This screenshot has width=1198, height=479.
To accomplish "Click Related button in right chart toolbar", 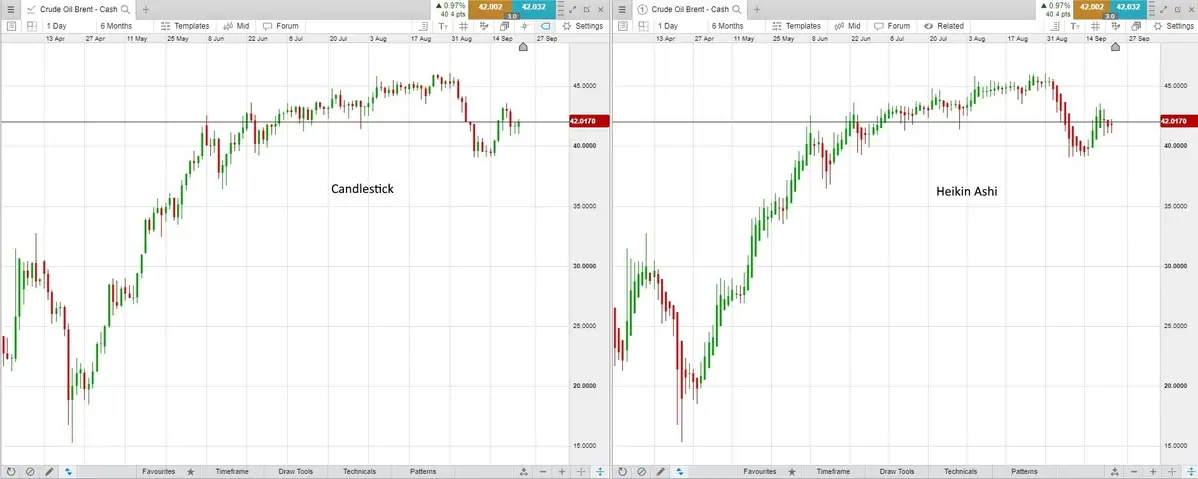I will (944, 26).
